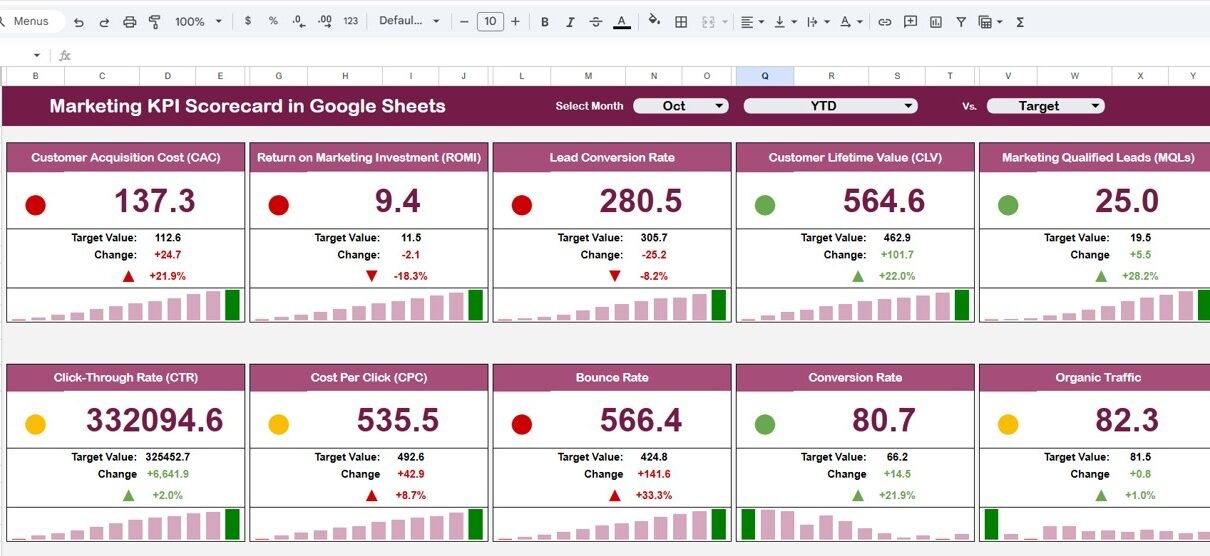Insert a chart using the chart icon

(935, 22)
